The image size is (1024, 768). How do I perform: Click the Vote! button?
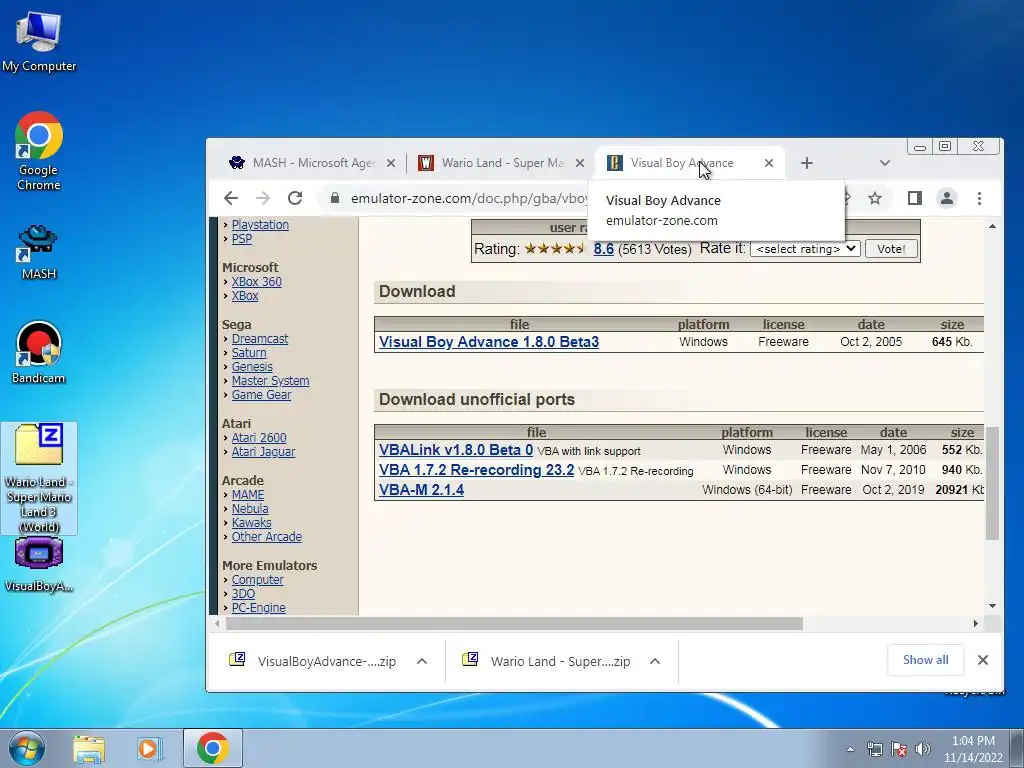[891, 249]
